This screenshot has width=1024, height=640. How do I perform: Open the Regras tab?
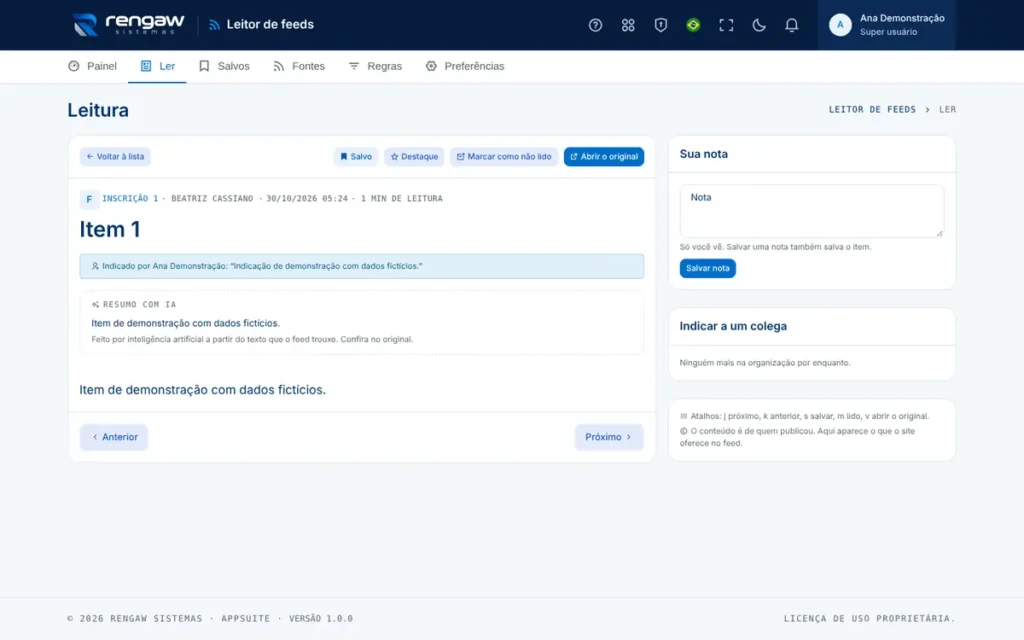click(x=376, y=66)
